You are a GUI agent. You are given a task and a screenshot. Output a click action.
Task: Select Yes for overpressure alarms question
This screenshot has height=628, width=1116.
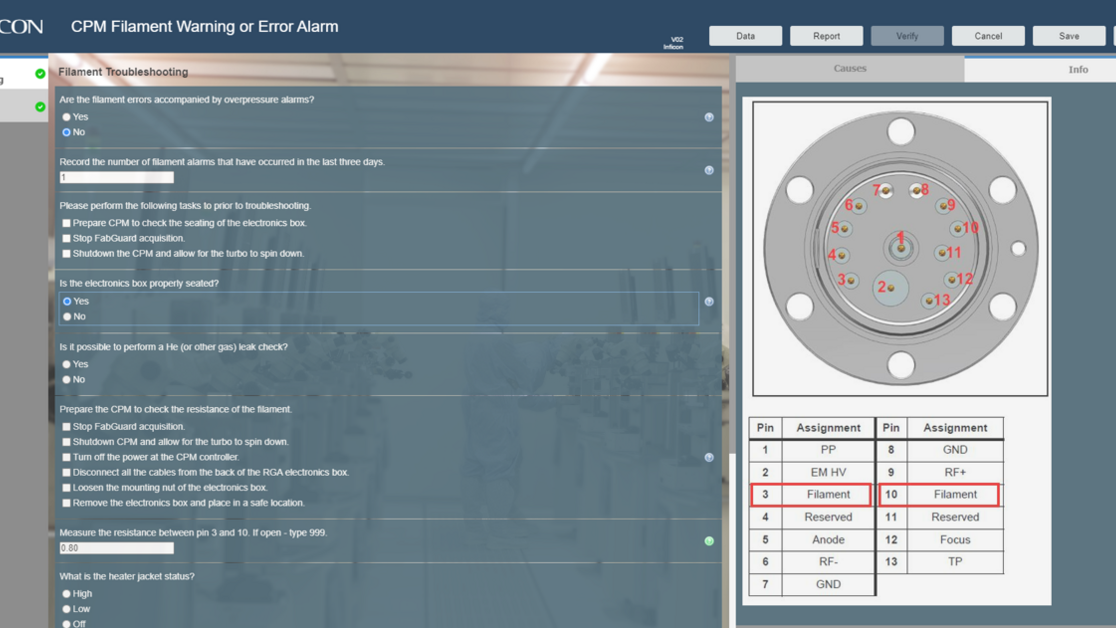click(66, 117)
